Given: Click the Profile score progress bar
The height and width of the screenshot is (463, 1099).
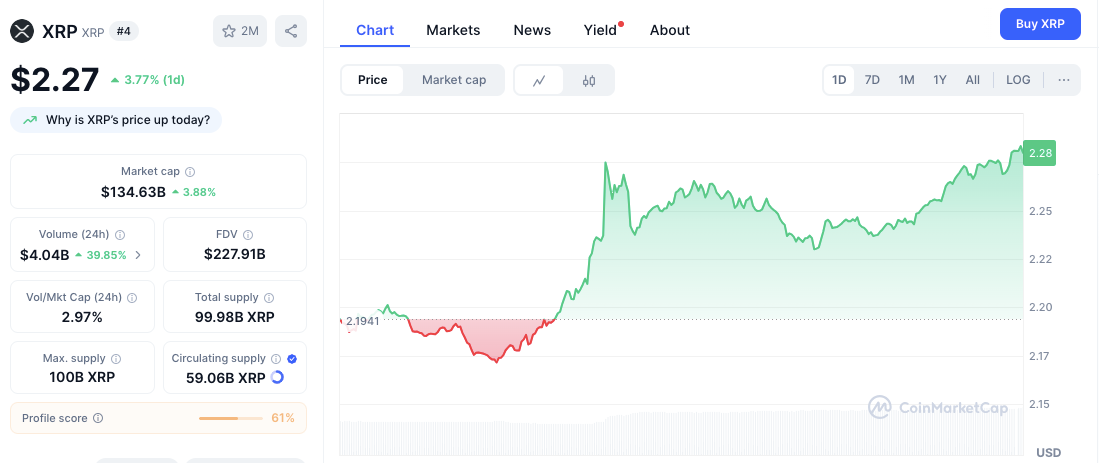Looking at the screenshot, I should coord(231,418).
